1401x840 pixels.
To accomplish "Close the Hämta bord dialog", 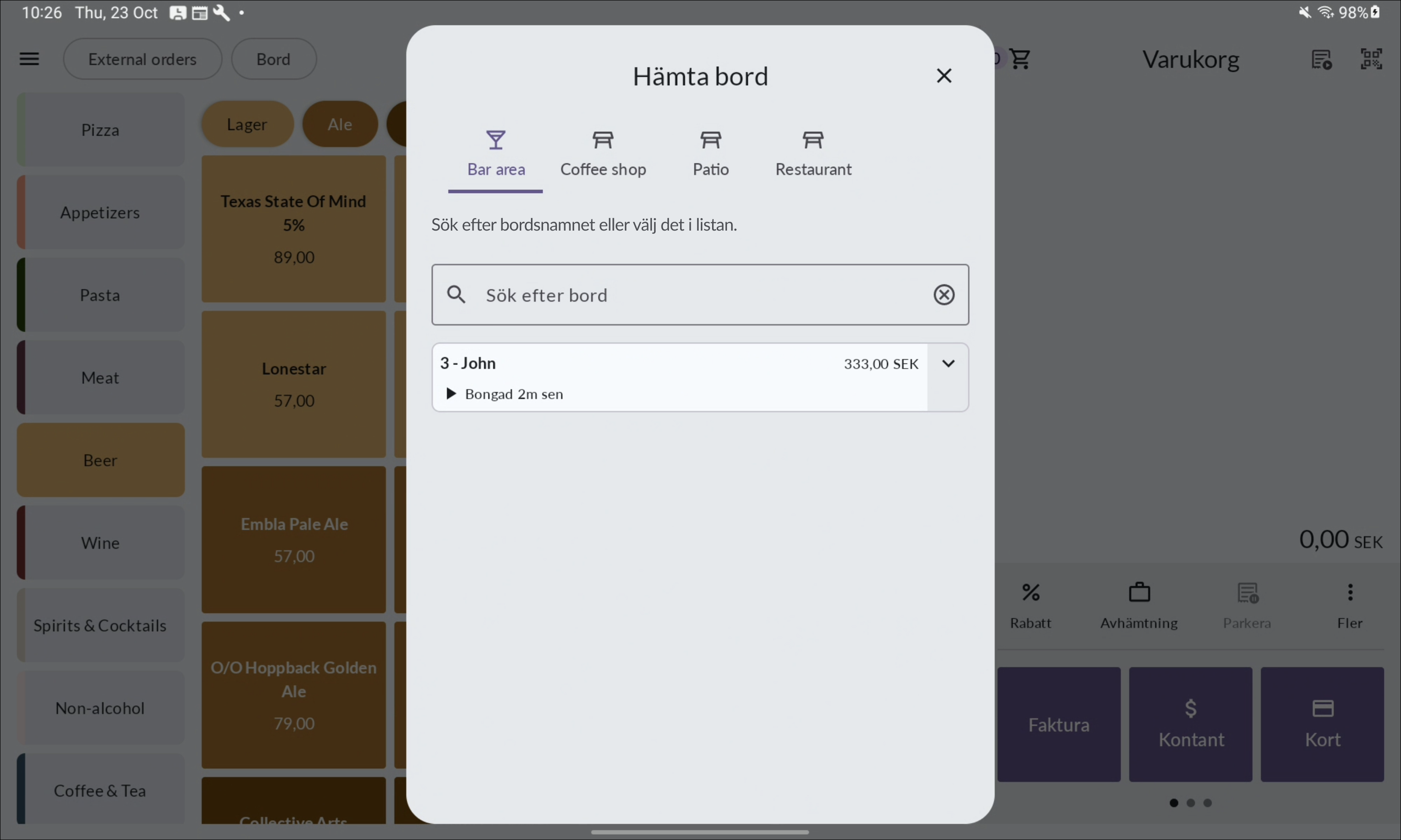I will tap(943, 76).
